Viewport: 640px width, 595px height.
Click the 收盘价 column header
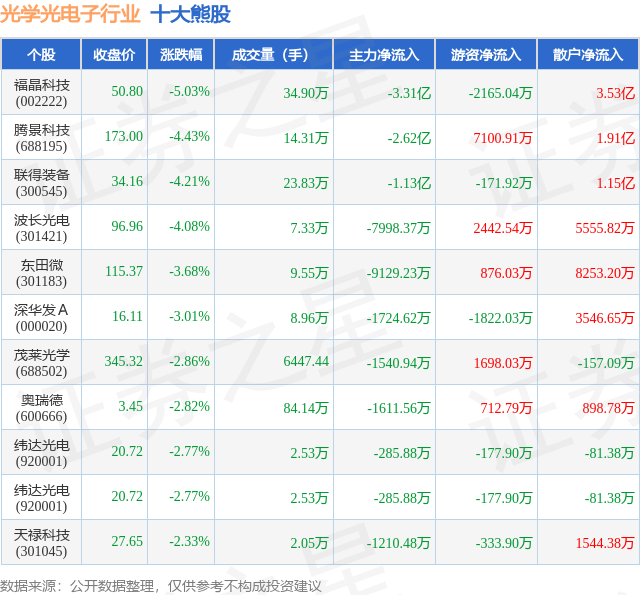(114, 54)
